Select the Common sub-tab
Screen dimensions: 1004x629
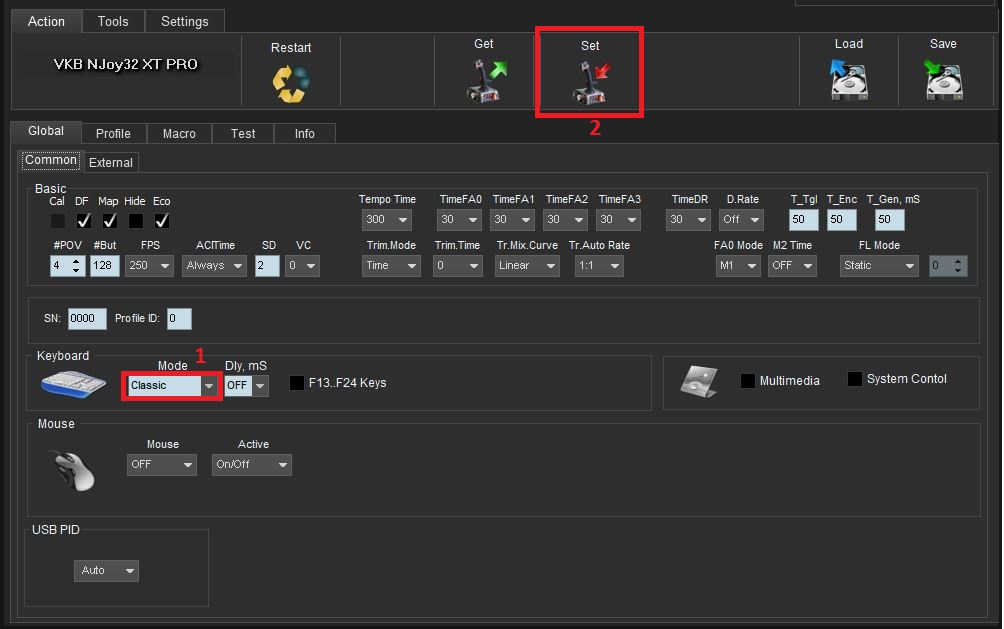(x=51, y=161)
